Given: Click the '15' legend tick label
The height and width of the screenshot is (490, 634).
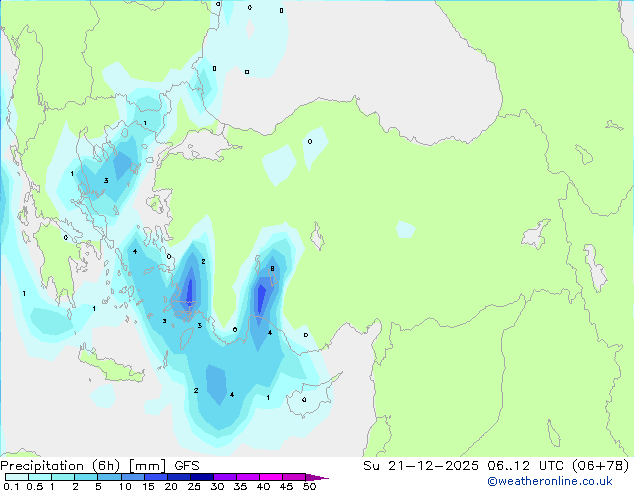Looking at the screenshot, I should 148,486.
